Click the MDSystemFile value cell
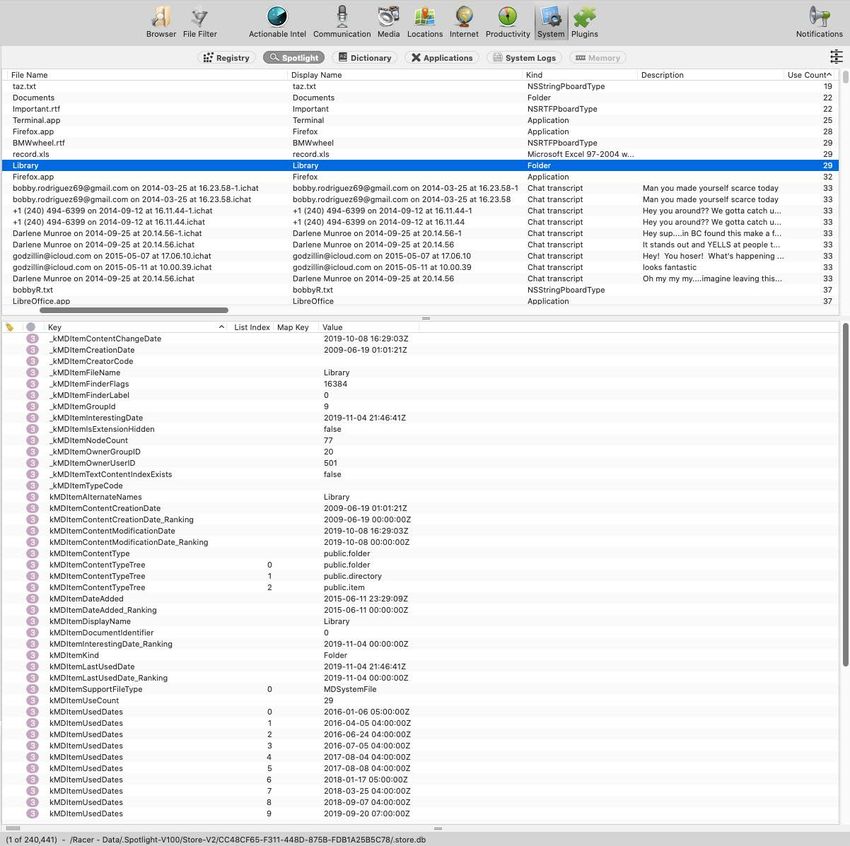Viewport: 850px width, 846px height. (x=350, y=689)
